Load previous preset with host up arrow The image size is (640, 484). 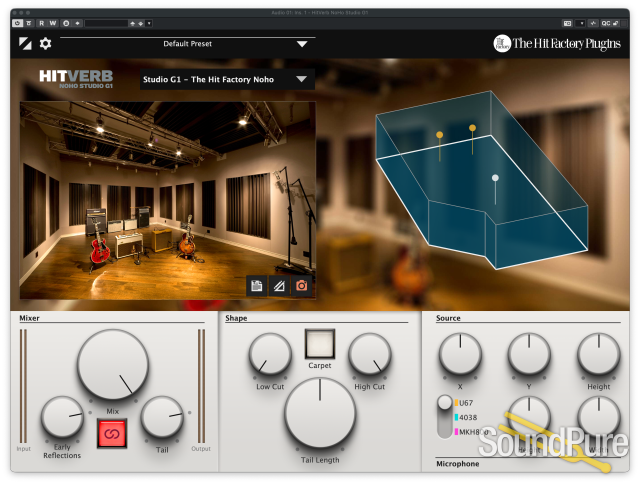[133, 24]
